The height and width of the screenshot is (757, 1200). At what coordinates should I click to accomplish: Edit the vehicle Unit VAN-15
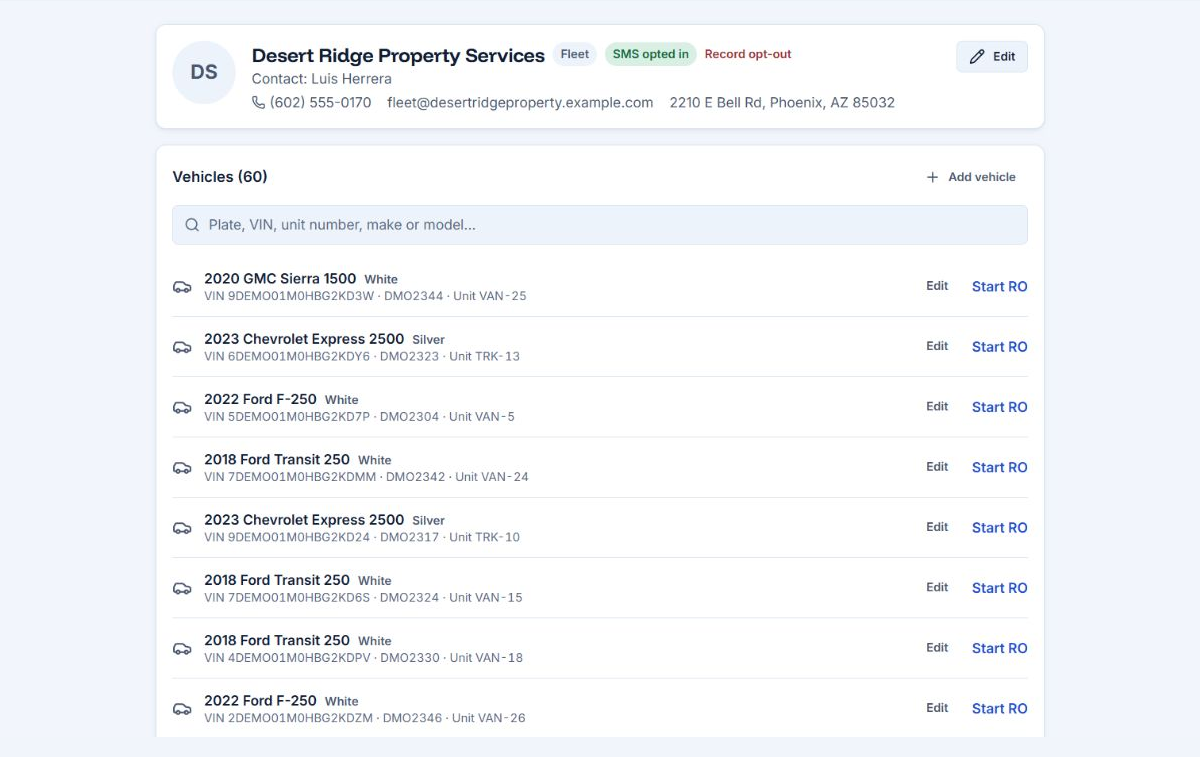pos(937,587)
